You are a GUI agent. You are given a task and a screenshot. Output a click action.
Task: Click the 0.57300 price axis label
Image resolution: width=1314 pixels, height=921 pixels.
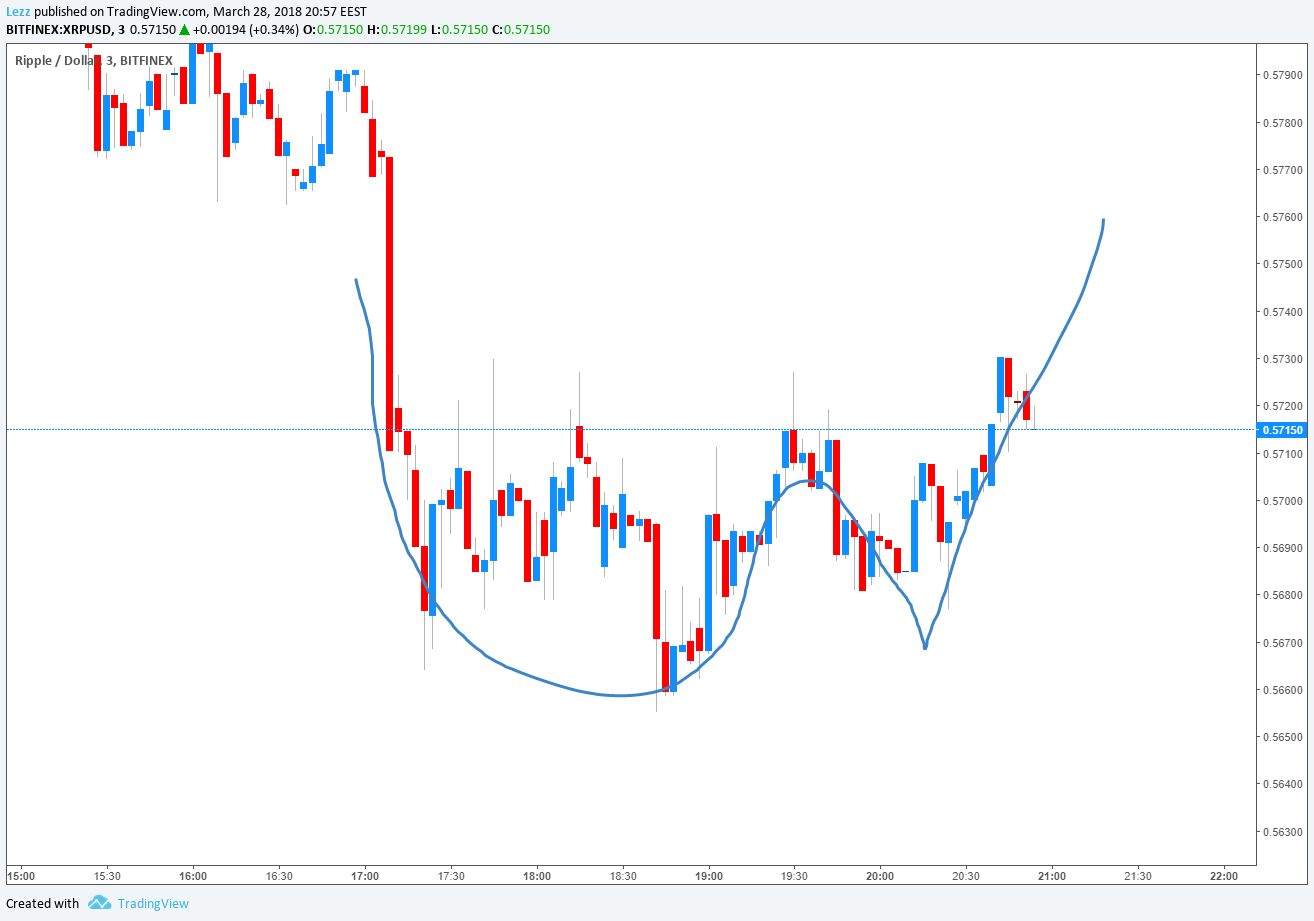[x=1281, y=359]
